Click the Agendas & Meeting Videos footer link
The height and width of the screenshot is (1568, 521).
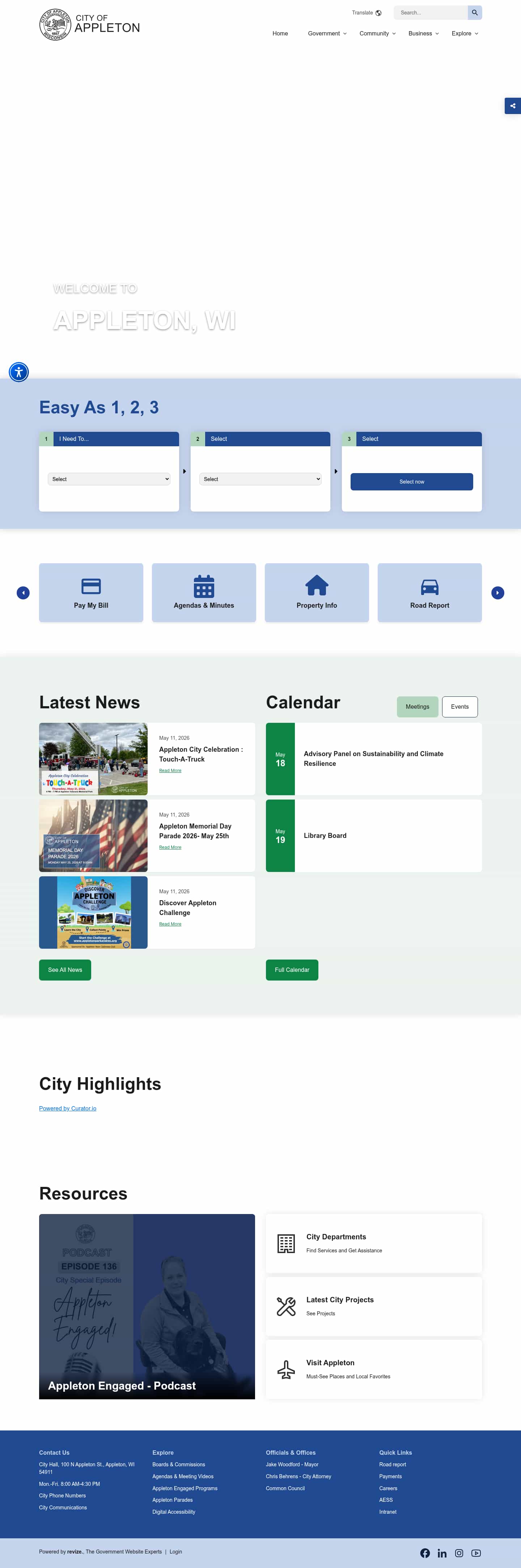coord(183,1476)
